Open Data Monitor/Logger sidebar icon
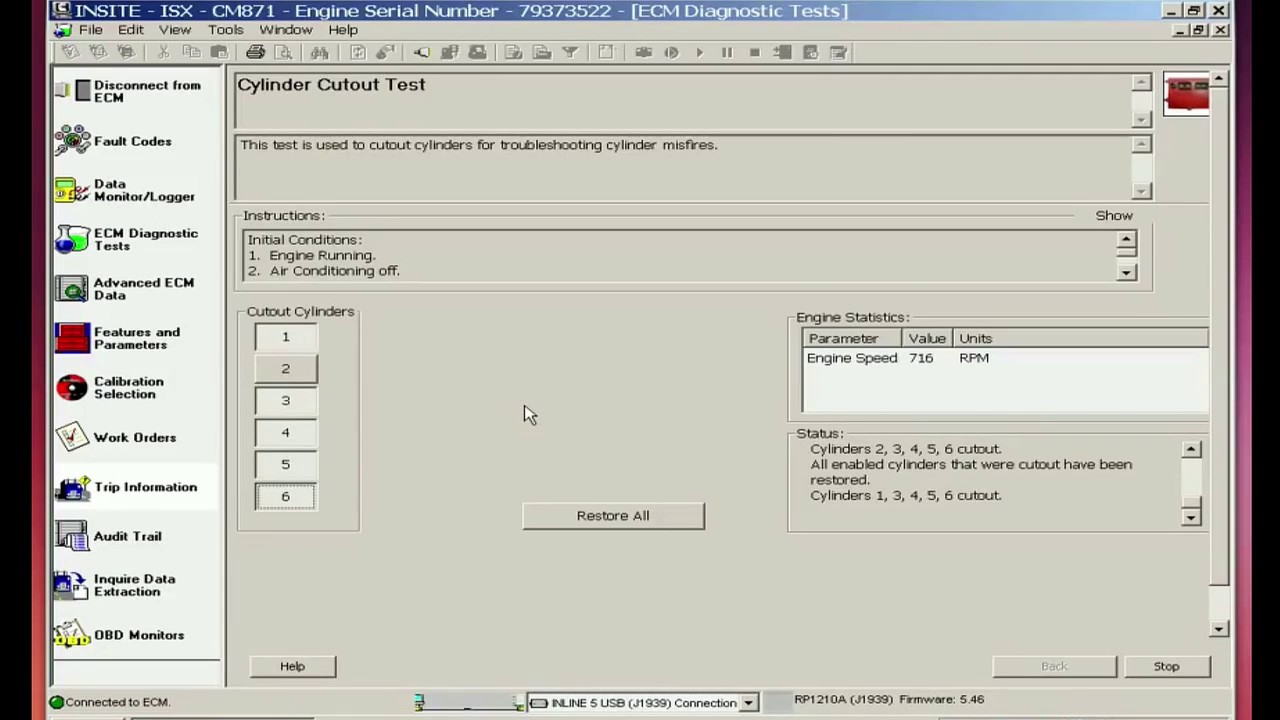 click(72, 190)
